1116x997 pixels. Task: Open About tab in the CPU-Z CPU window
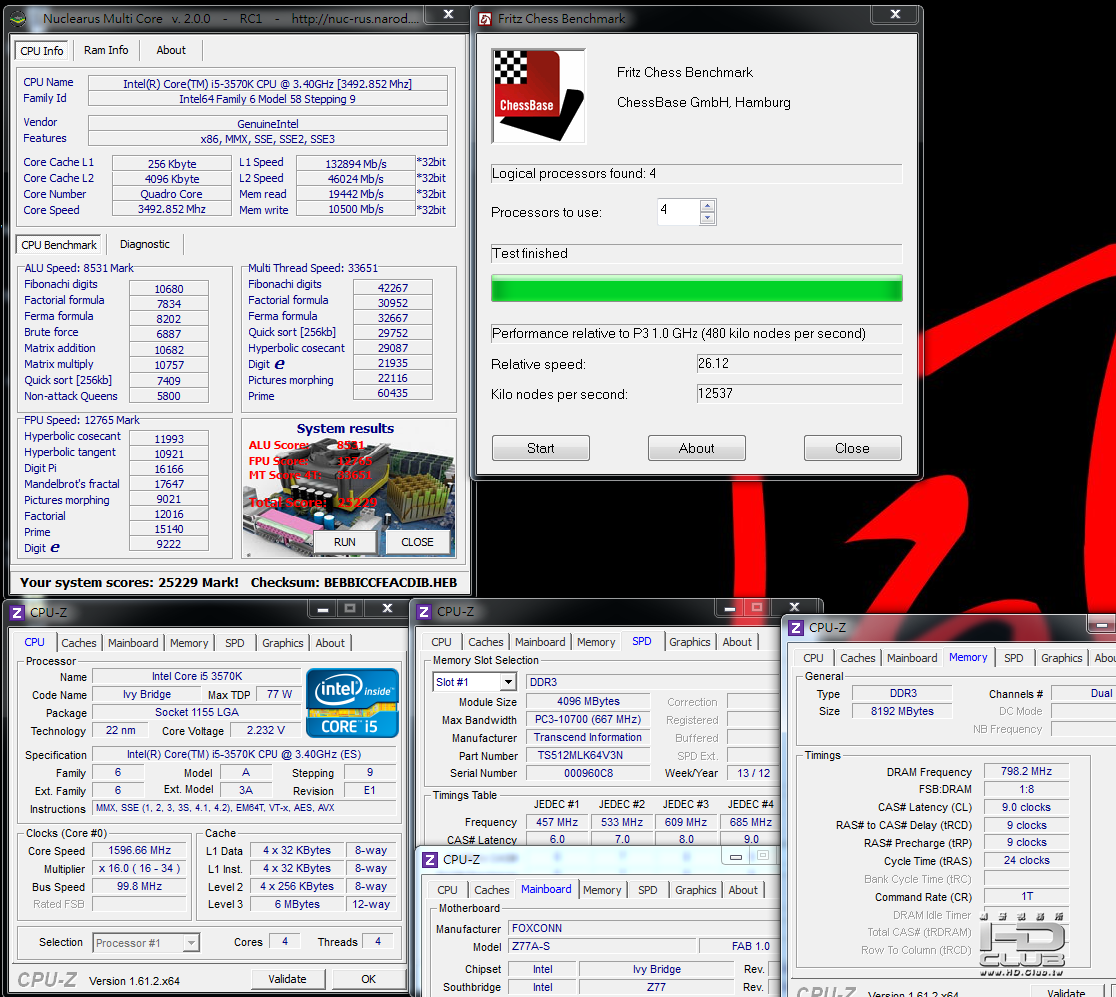330,643
